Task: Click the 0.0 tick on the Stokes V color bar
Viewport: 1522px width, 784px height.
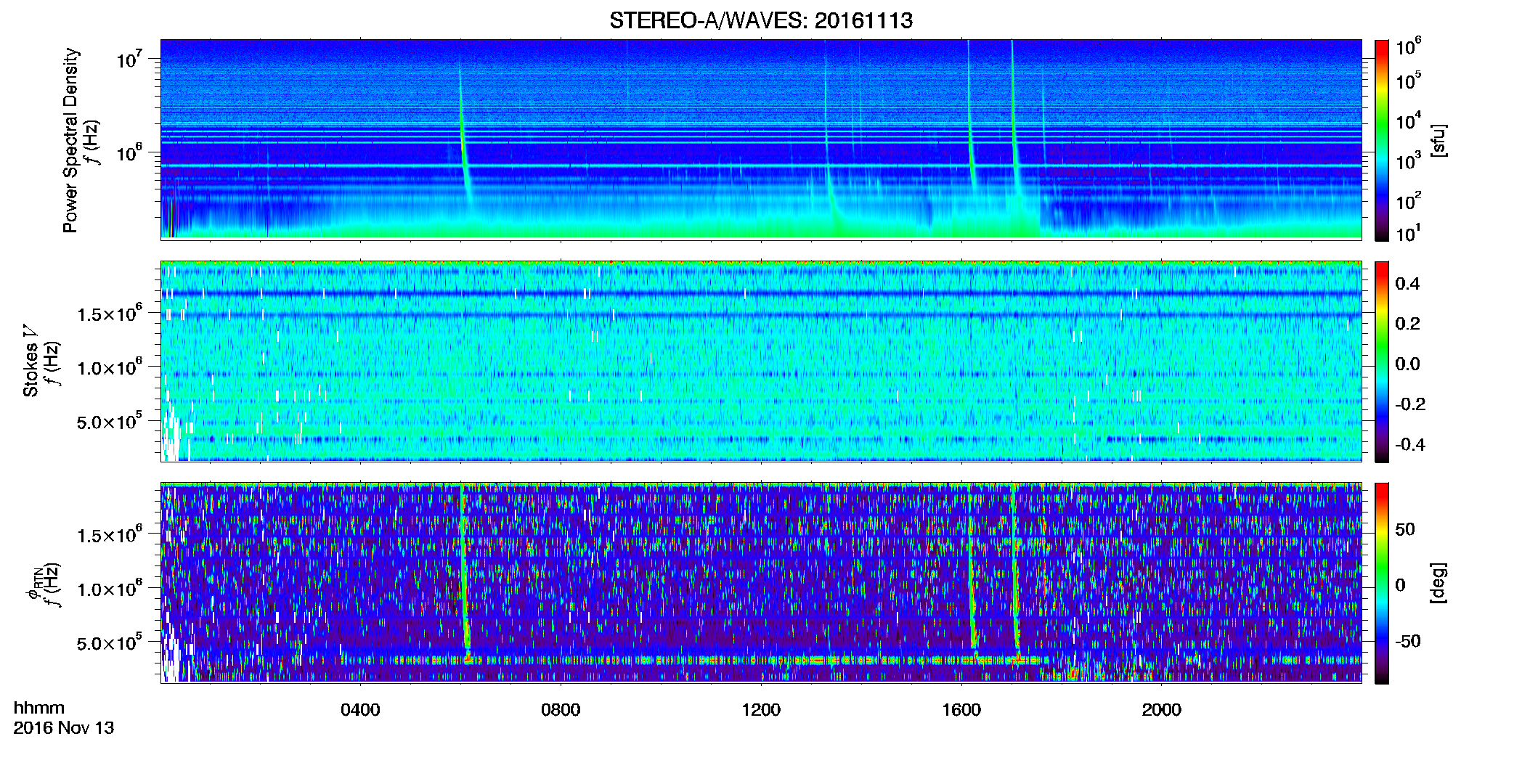Action: coord(1407,364)
